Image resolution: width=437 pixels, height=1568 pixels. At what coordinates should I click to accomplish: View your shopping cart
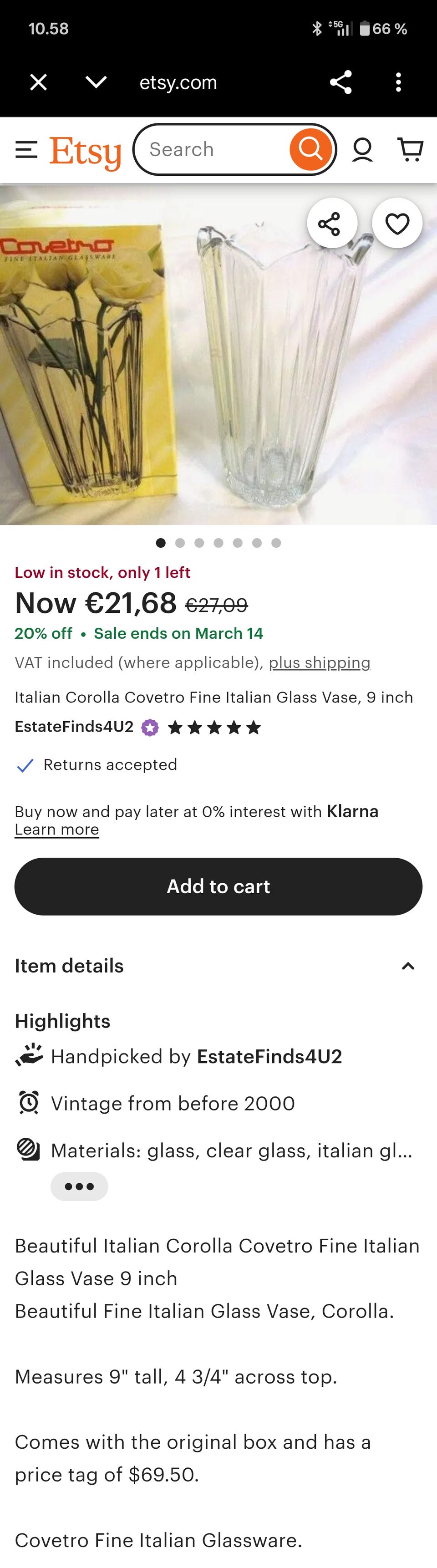point(411,148)
